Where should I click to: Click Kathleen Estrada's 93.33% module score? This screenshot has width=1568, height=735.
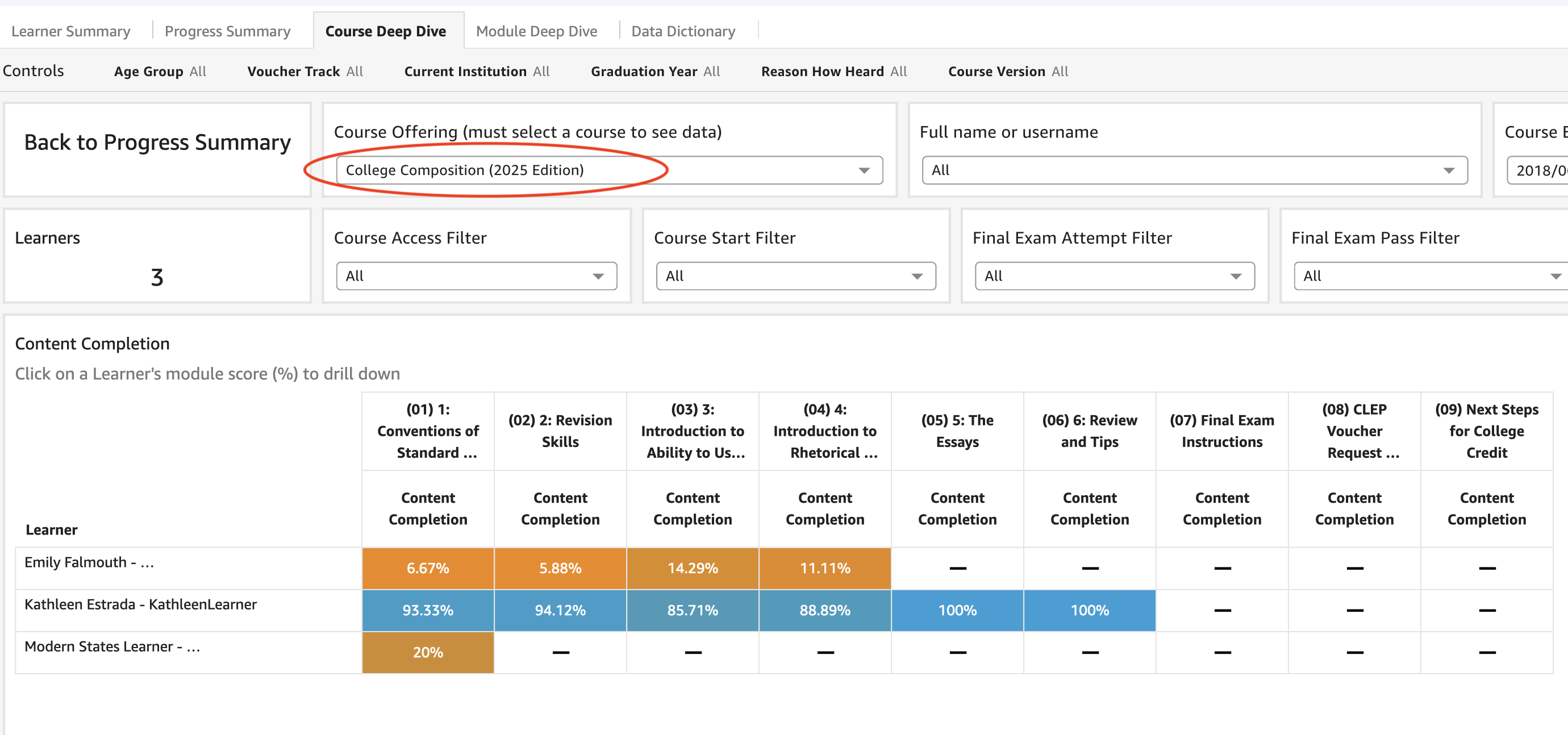(x=428, y=609)
